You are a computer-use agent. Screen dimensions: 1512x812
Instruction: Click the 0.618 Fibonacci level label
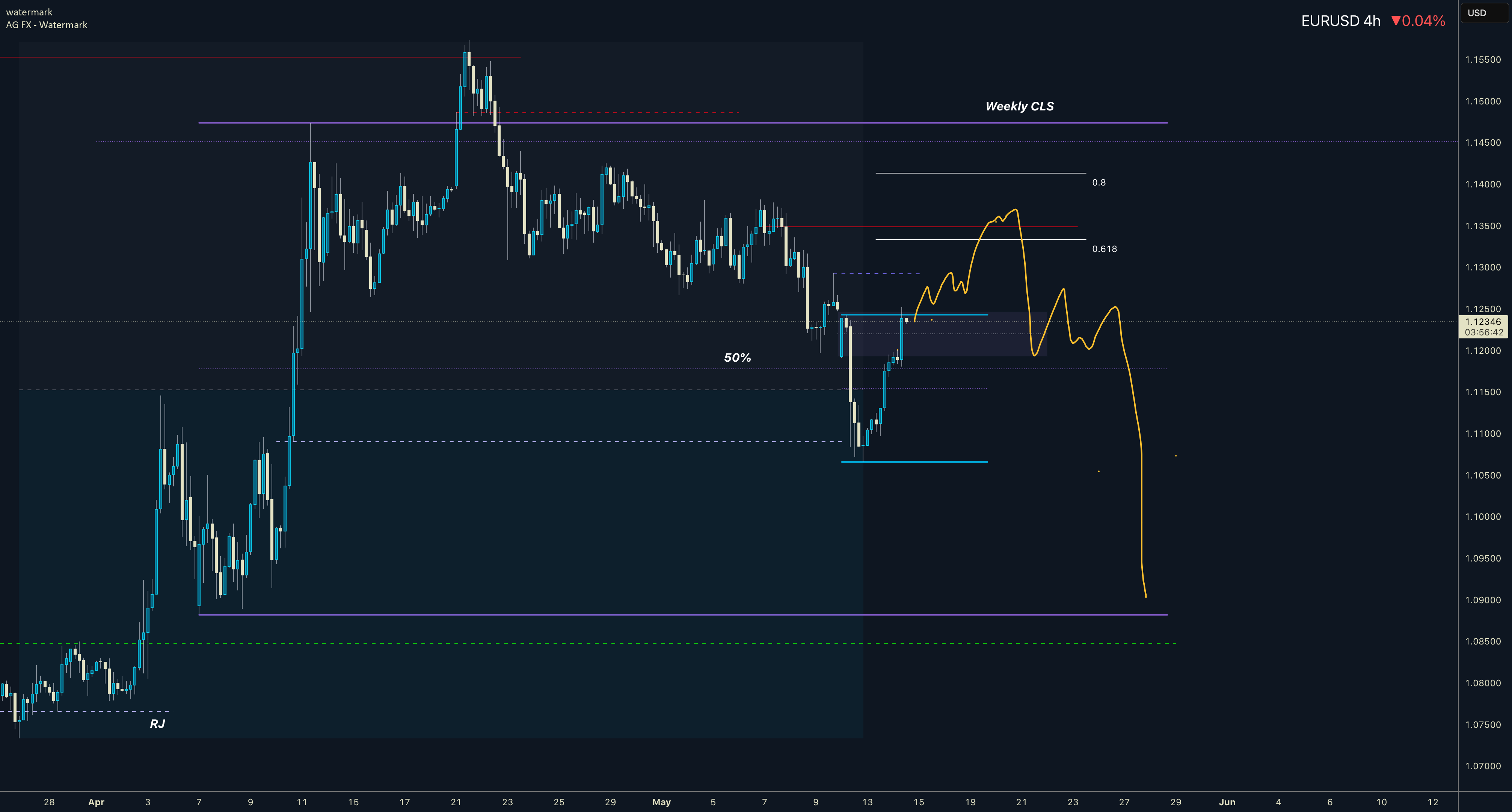pyautogui.click(x=1104, y=249)
